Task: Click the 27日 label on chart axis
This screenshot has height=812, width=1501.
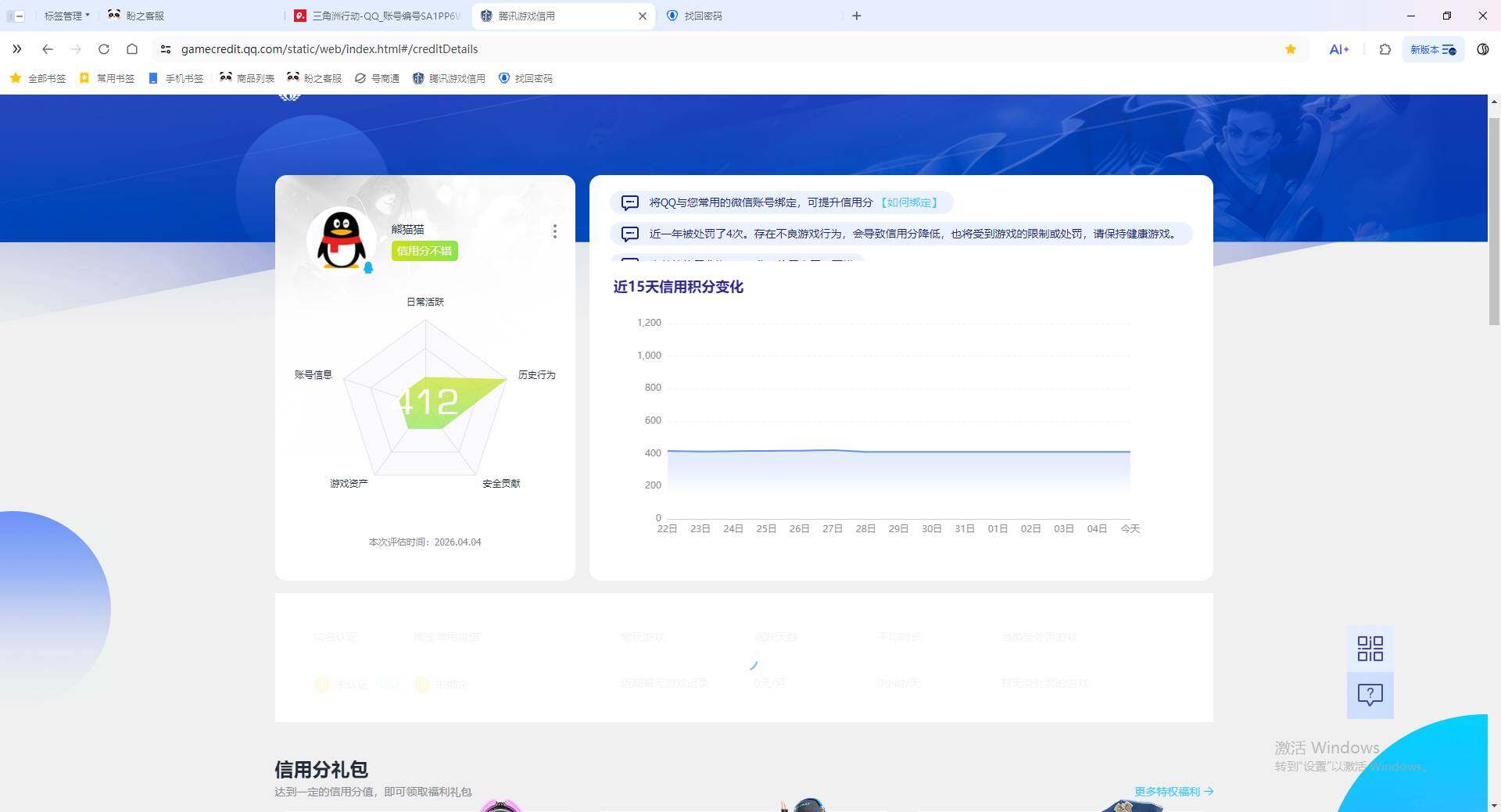Action: 833,529
